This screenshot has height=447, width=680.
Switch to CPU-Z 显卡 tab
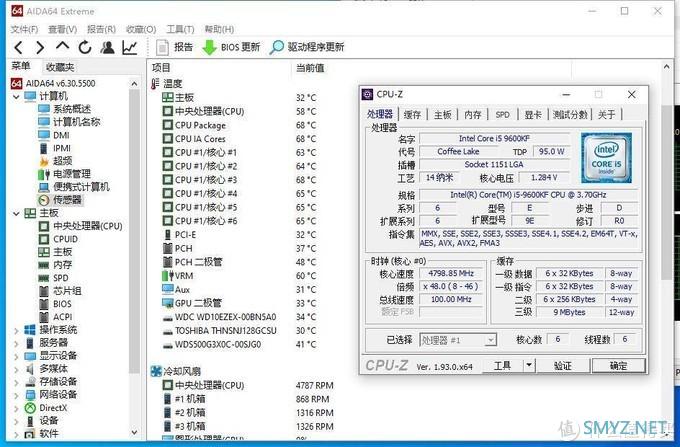(x=533, y=114)
